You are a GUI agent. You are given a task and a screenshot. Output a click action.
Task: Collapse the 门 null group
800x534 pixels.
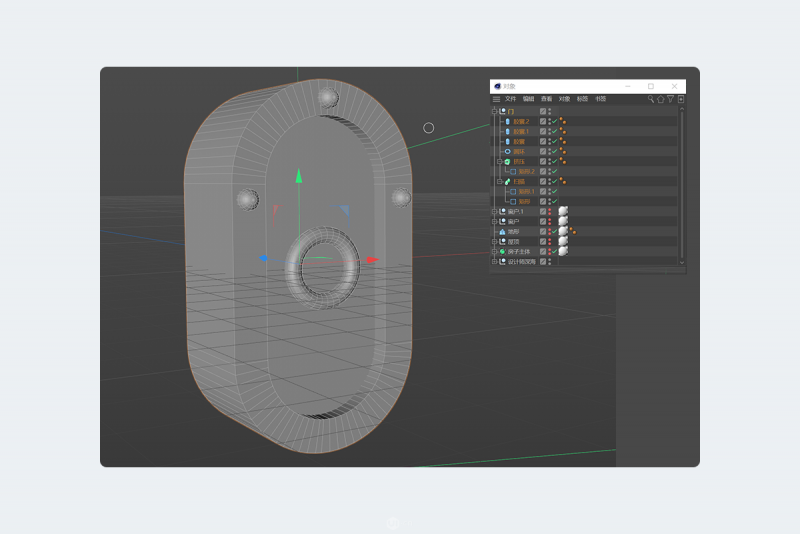point(495,111)
